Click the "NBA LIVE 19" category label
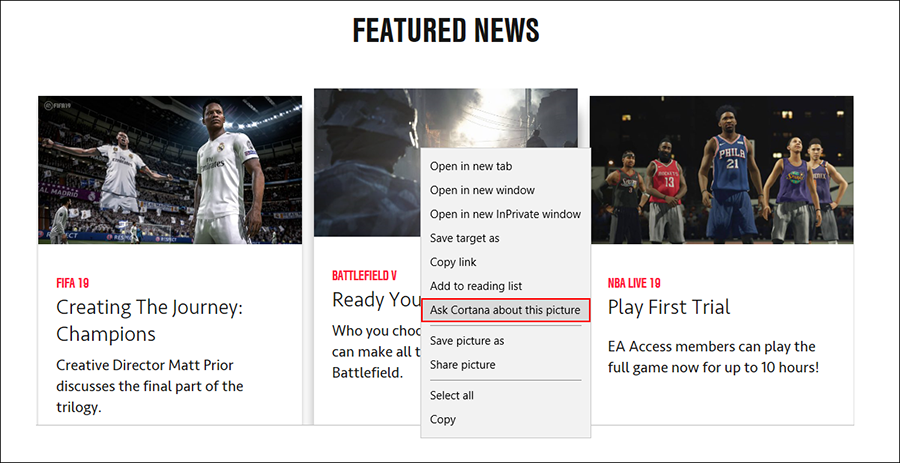 click(x=634, y=283)
